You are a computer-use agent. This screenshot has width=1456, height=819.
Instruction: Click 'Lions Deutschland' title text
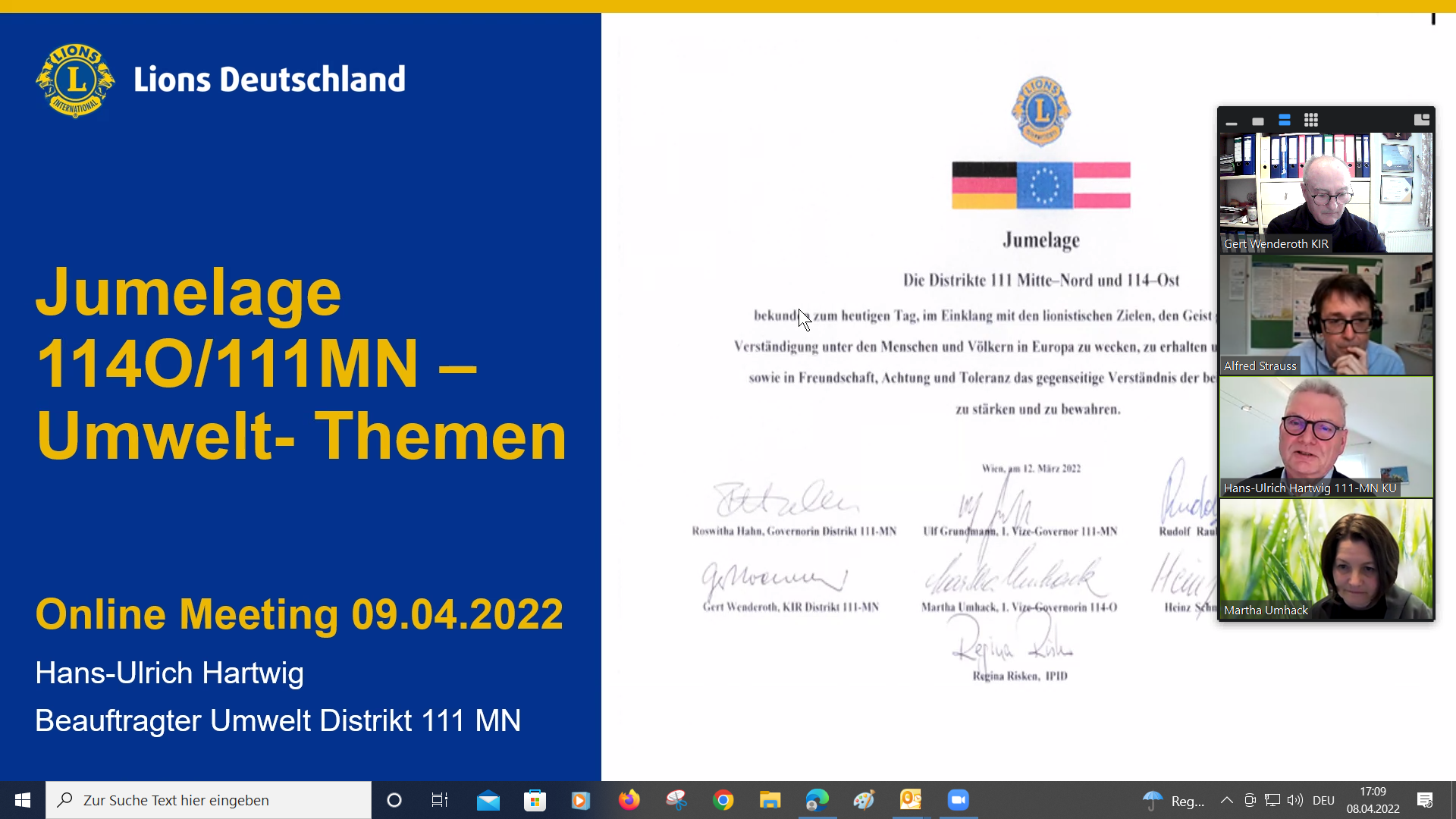269,80
